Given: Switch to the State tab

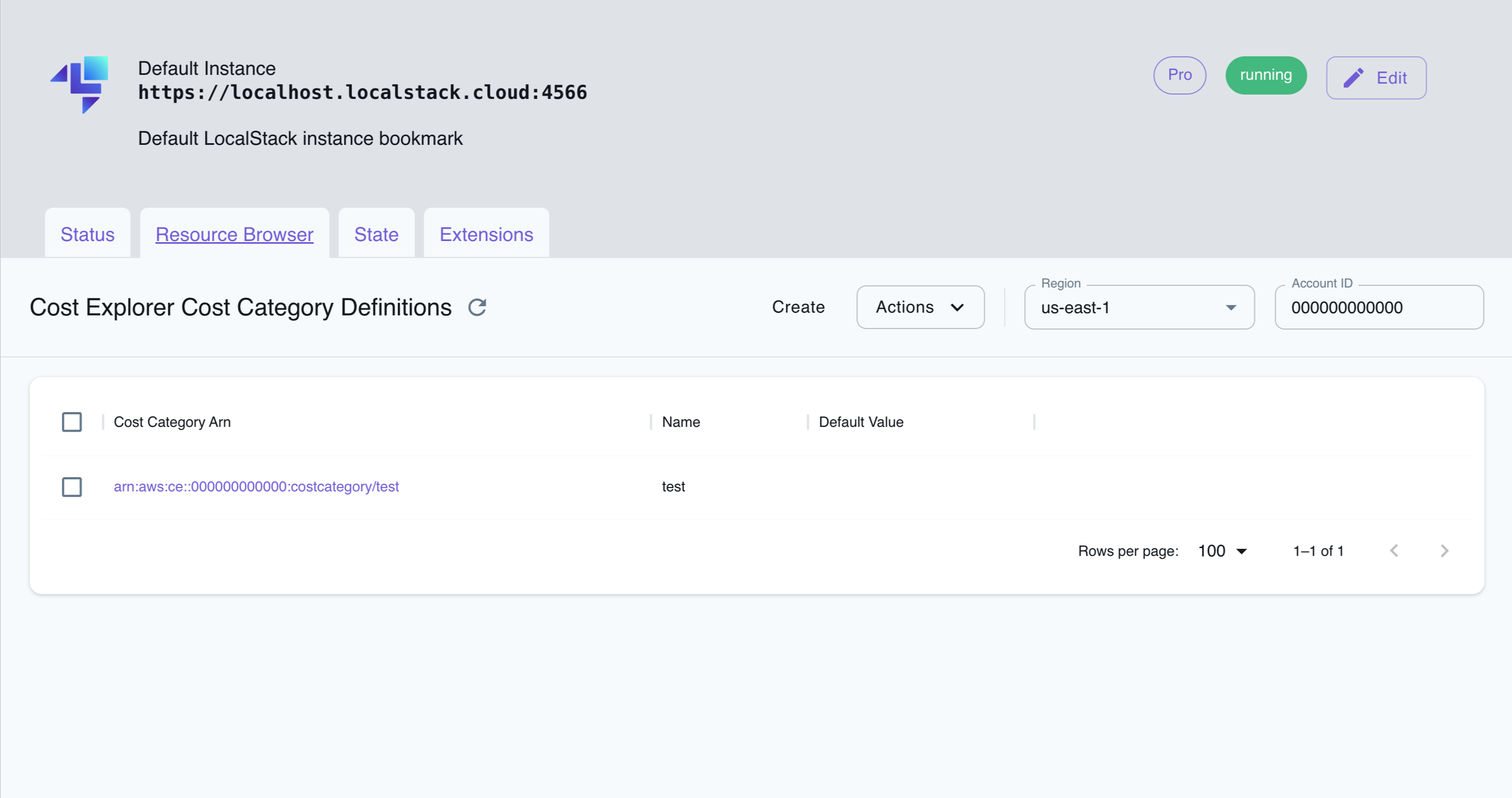Looking at the screenshot, I should pyautogui.click(x=376, y=234).
